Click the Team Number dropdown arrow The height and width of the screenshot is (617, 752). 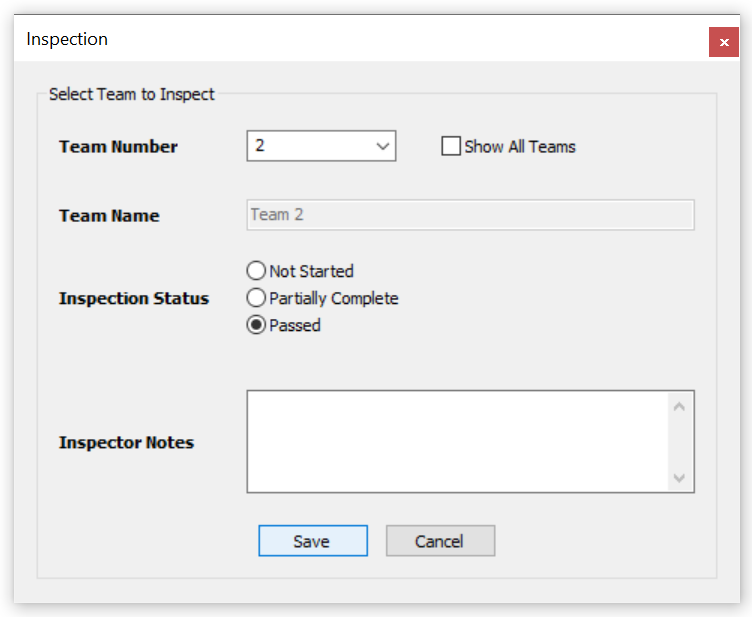(382, 147)
